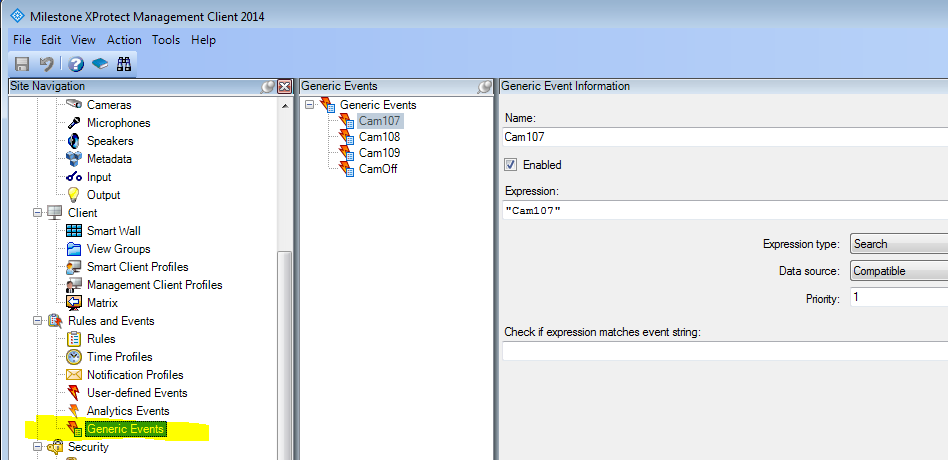Click the Matrix icon
This screenshot has width=948, height=460.
(x=74, y=303)
